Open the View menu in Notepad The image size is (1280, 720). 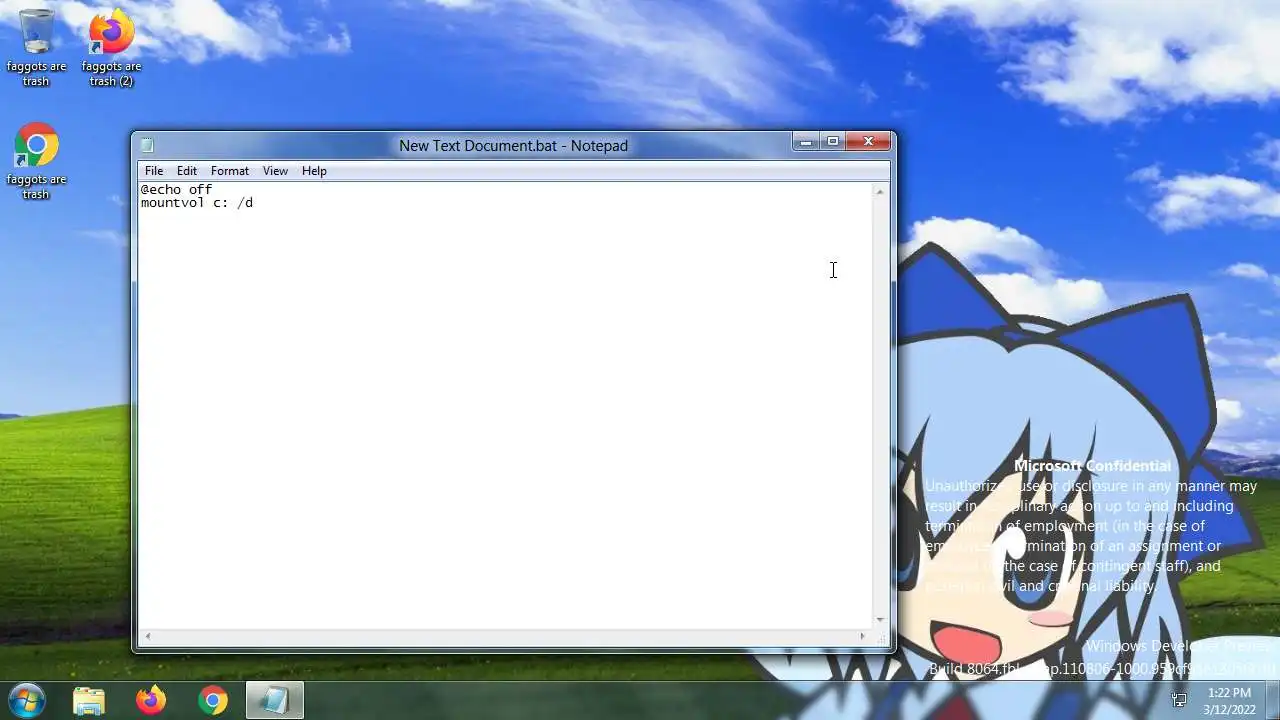[275, 171]
